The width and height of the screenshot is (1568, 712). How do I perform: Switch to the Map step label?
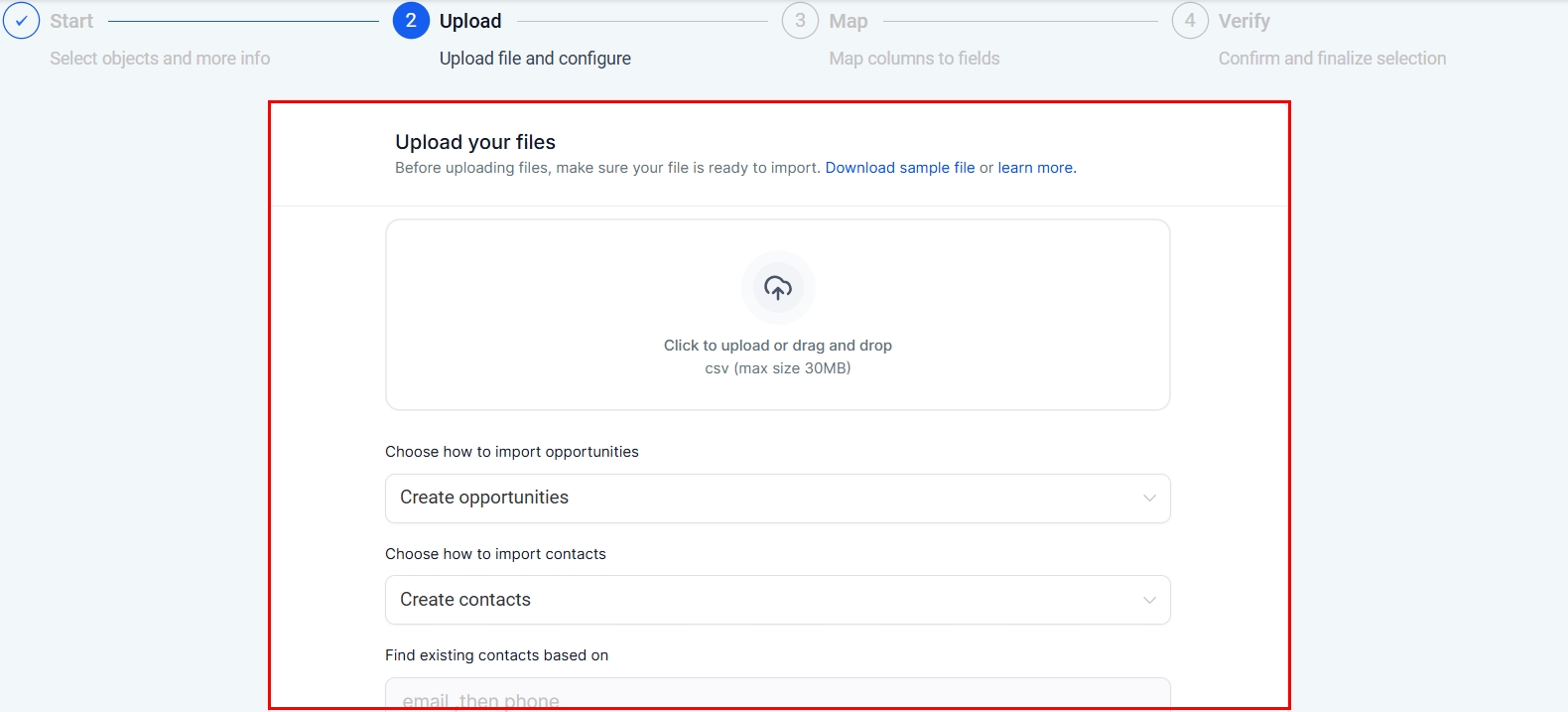pos(849,21)
